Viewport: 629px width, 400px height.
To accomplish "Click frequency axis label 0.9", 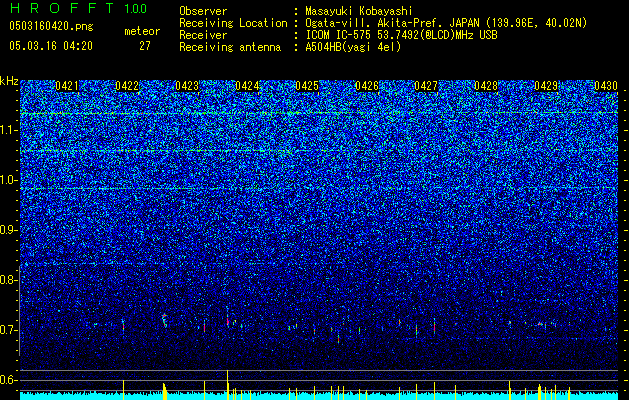I will pyautogui.click(x=8, y=230).
